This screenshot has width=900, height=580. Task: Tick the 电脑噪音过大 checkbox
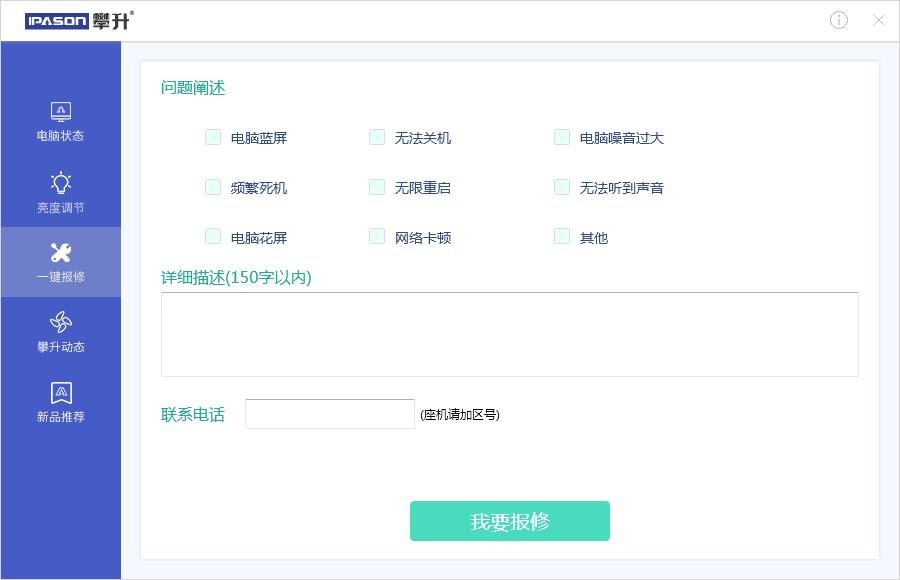click(x=562, y=137)
